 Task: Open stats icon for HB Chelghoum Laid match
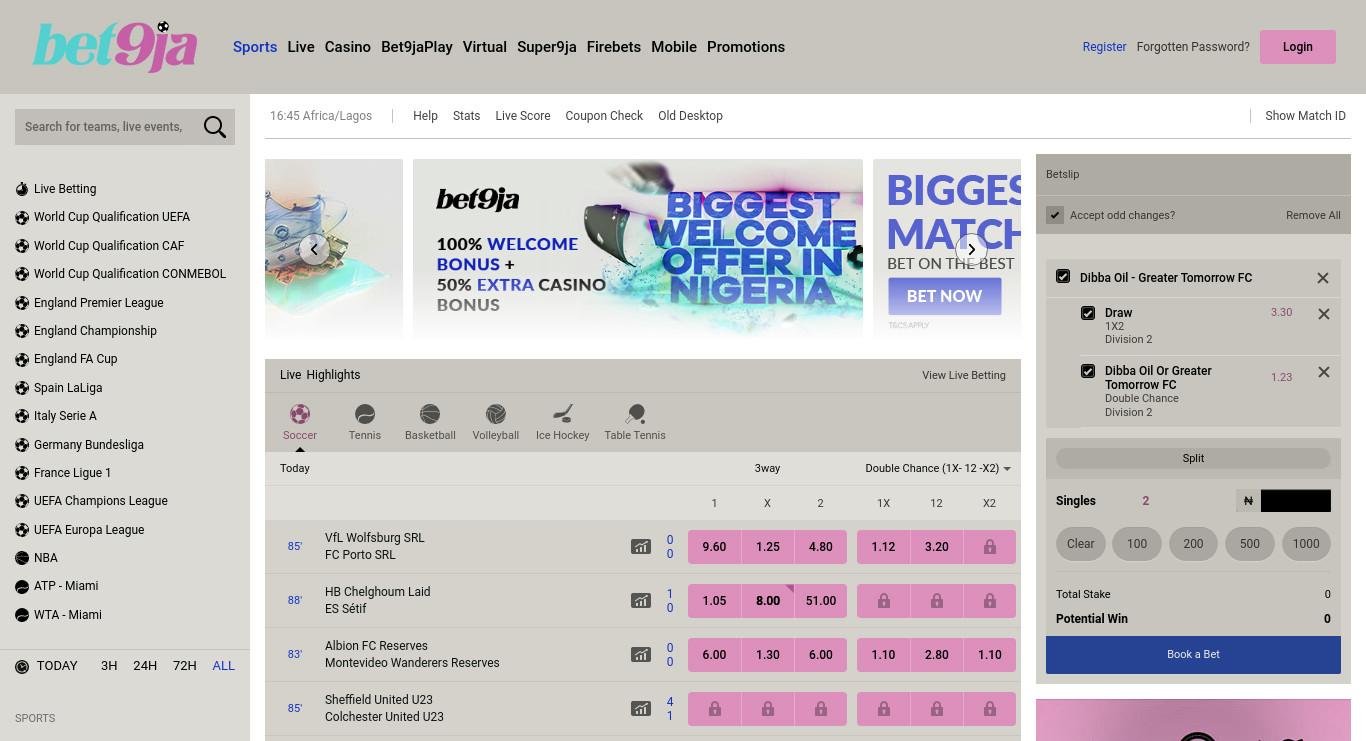(x=641, y=601)
